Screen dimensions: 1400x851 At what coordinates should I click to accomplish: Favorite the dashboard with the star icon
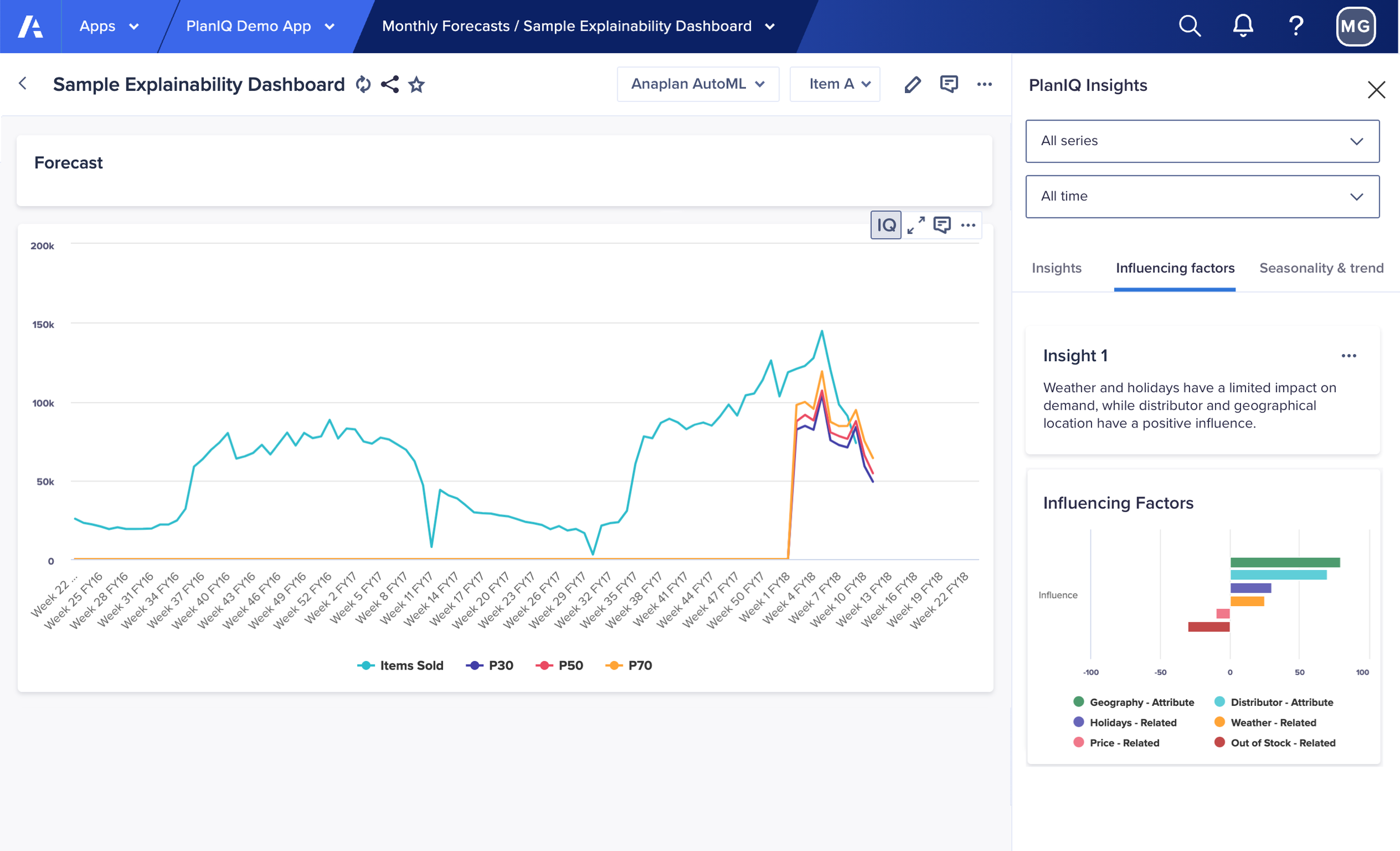417,85
